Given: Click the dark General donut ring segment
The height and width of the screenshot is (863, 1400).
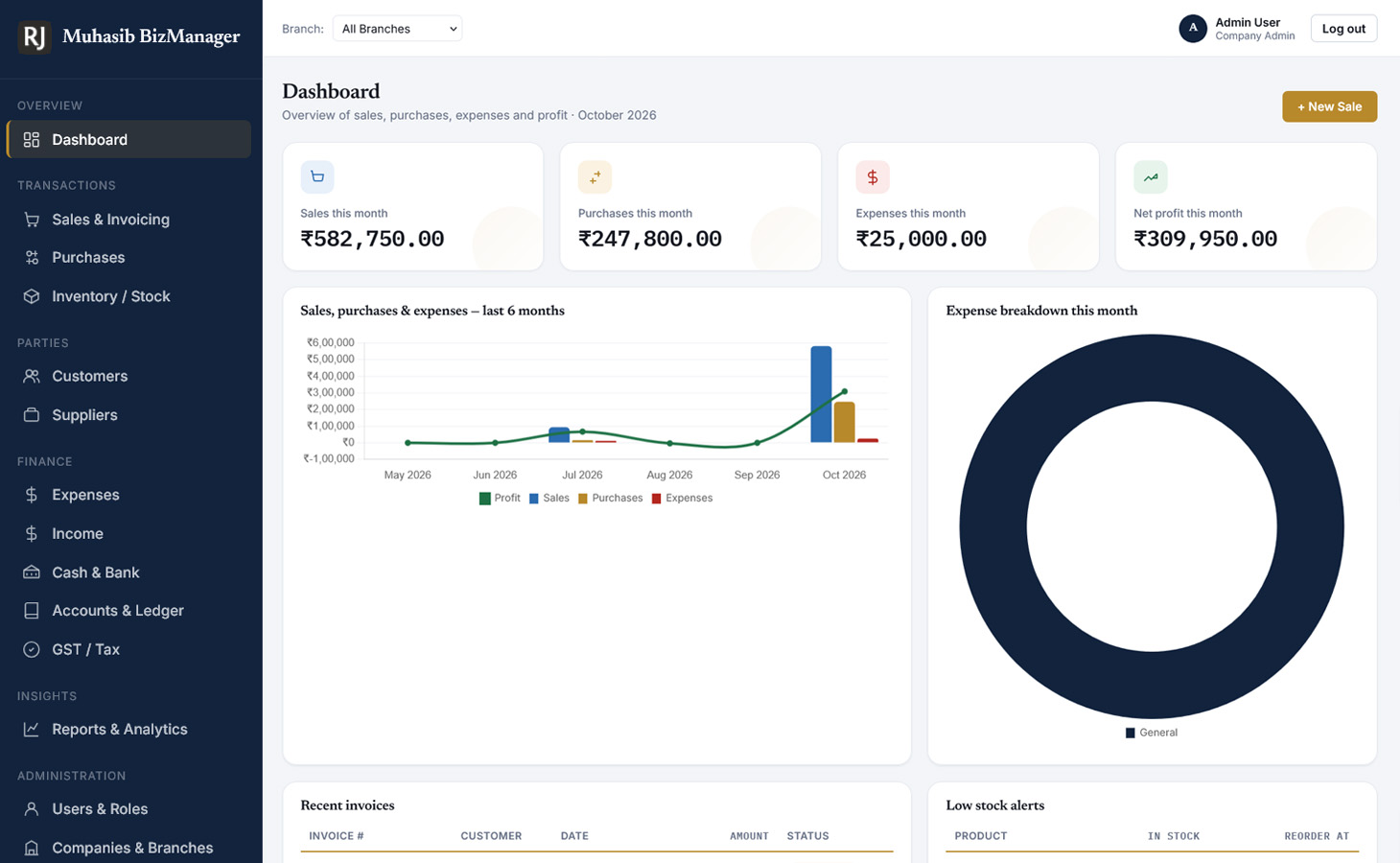Looking at the screenshot, I should pos(993,526).
